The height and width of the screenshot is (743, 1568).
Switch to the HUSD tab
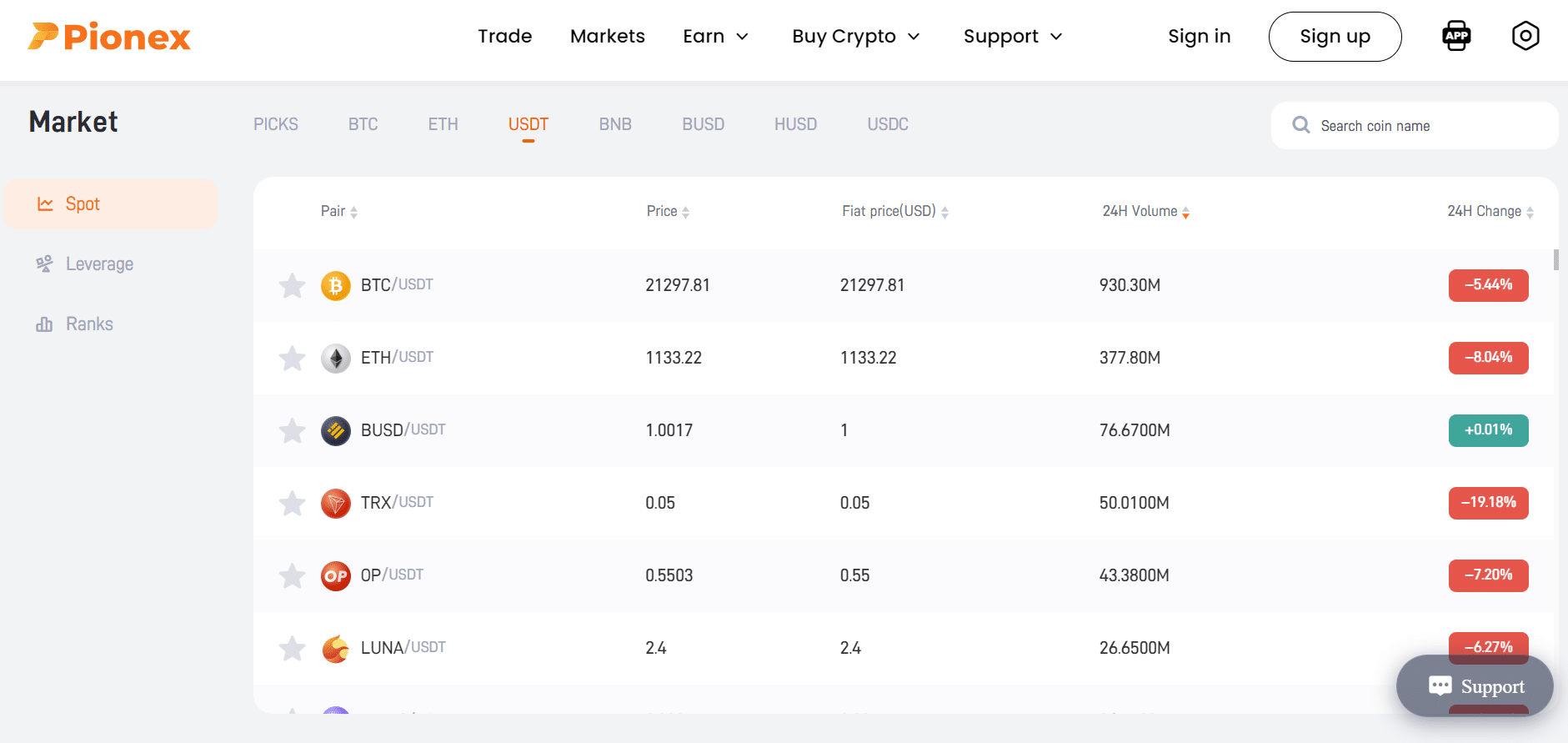796,124
